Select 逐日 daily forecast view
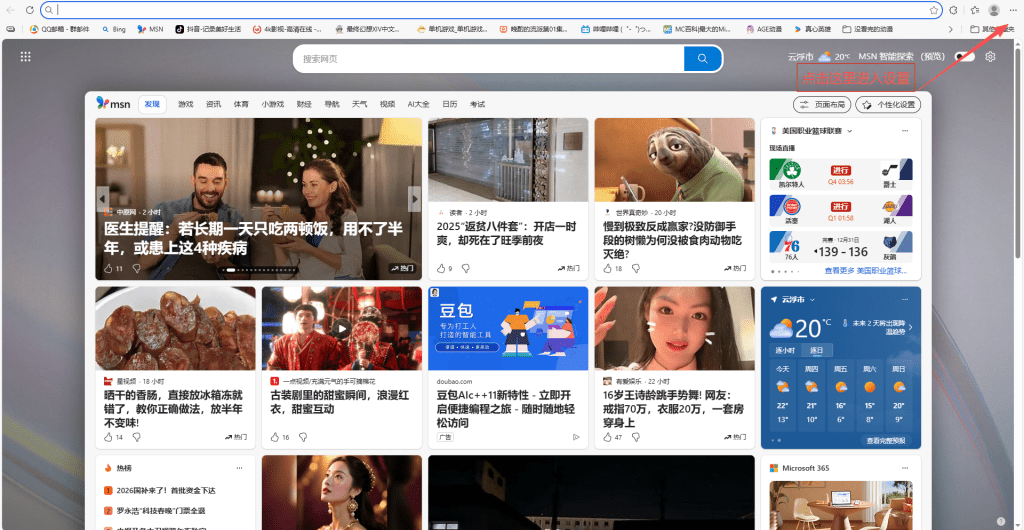 pyautogui.click(x=816, y=351)
